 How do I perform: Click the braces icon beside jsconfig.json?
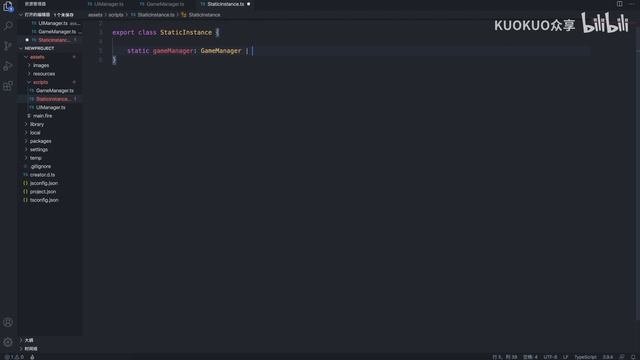click(x=25, y=183)
